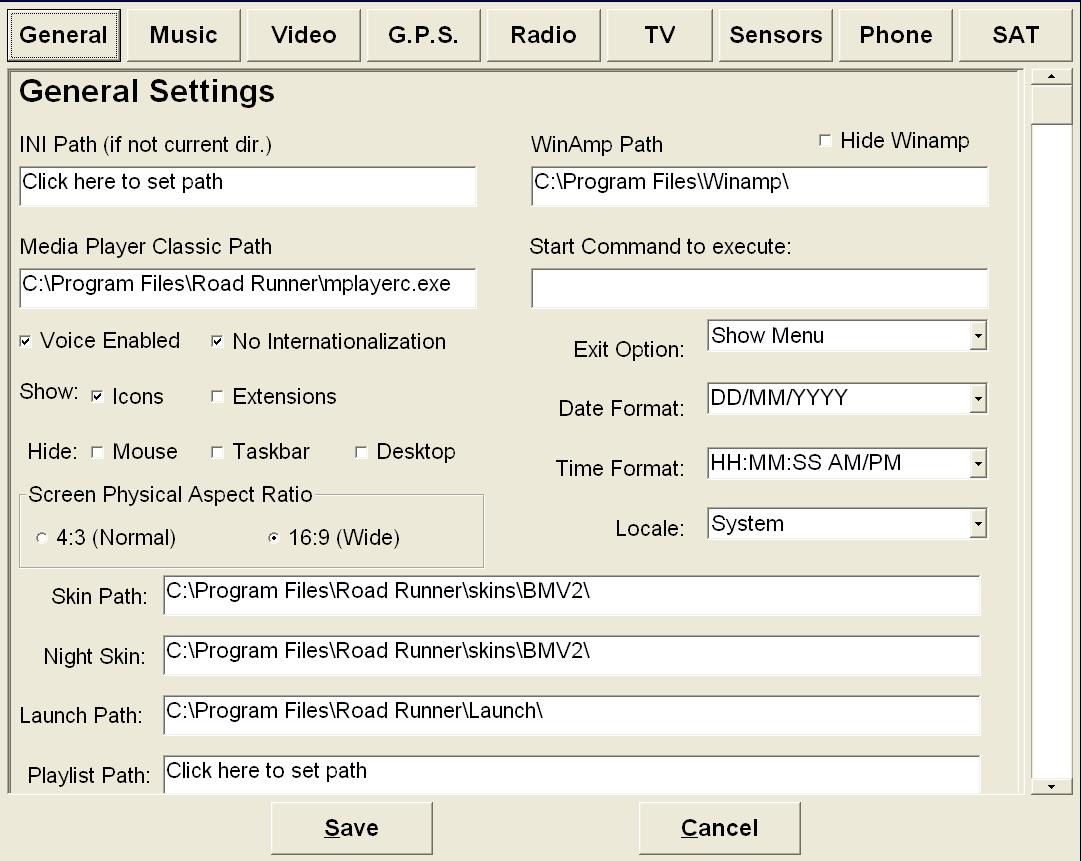Open the Time Format dropdown
Viewport: 1081px width, 861px height.
pos(977,464)
